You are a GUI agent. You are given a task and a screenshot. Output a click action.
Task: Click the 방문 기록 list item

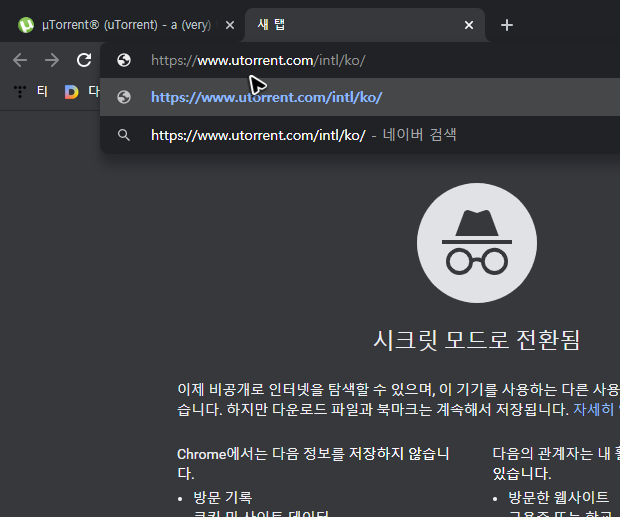(x=223, y=498)
